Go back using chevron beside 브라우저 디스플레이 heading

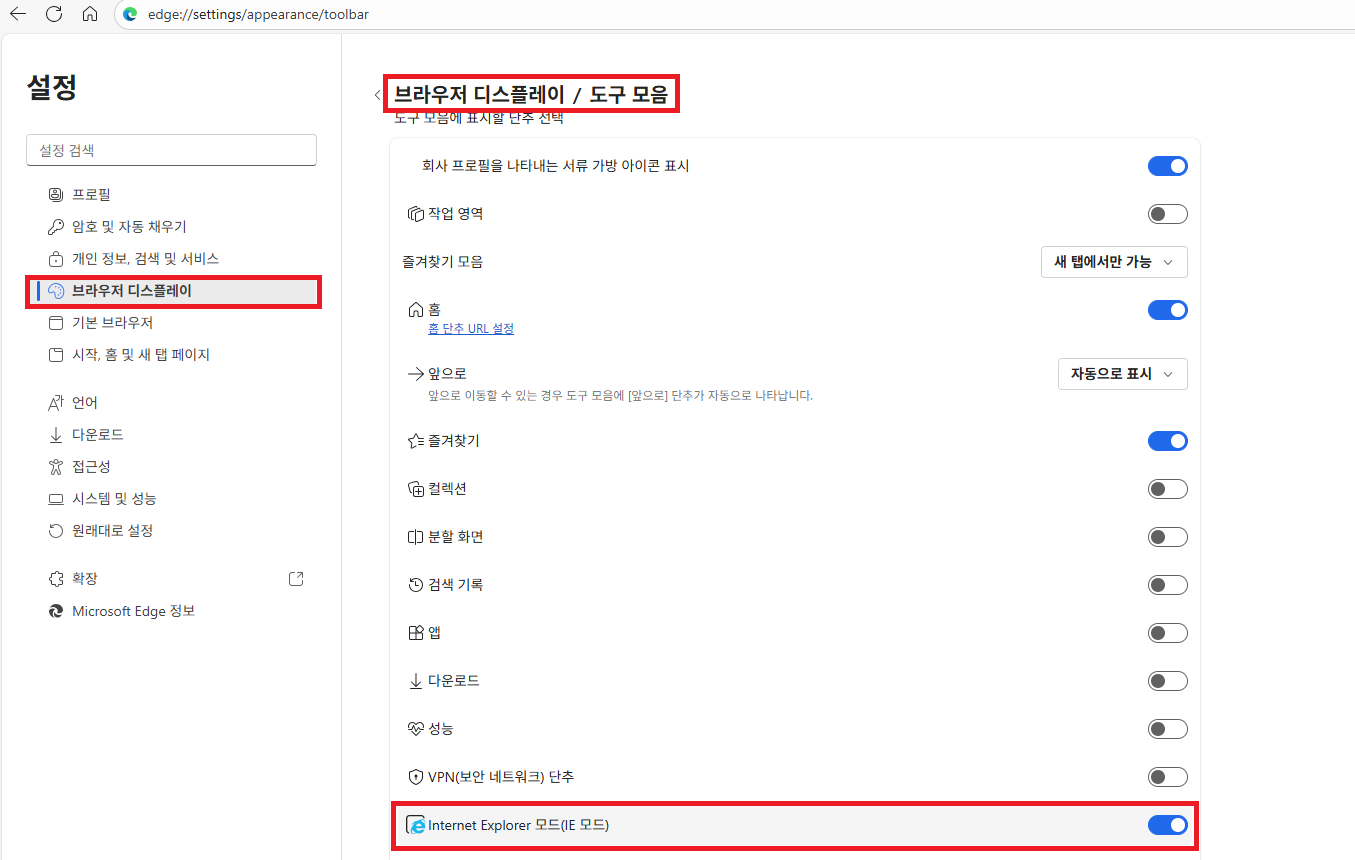coord(377,95)
